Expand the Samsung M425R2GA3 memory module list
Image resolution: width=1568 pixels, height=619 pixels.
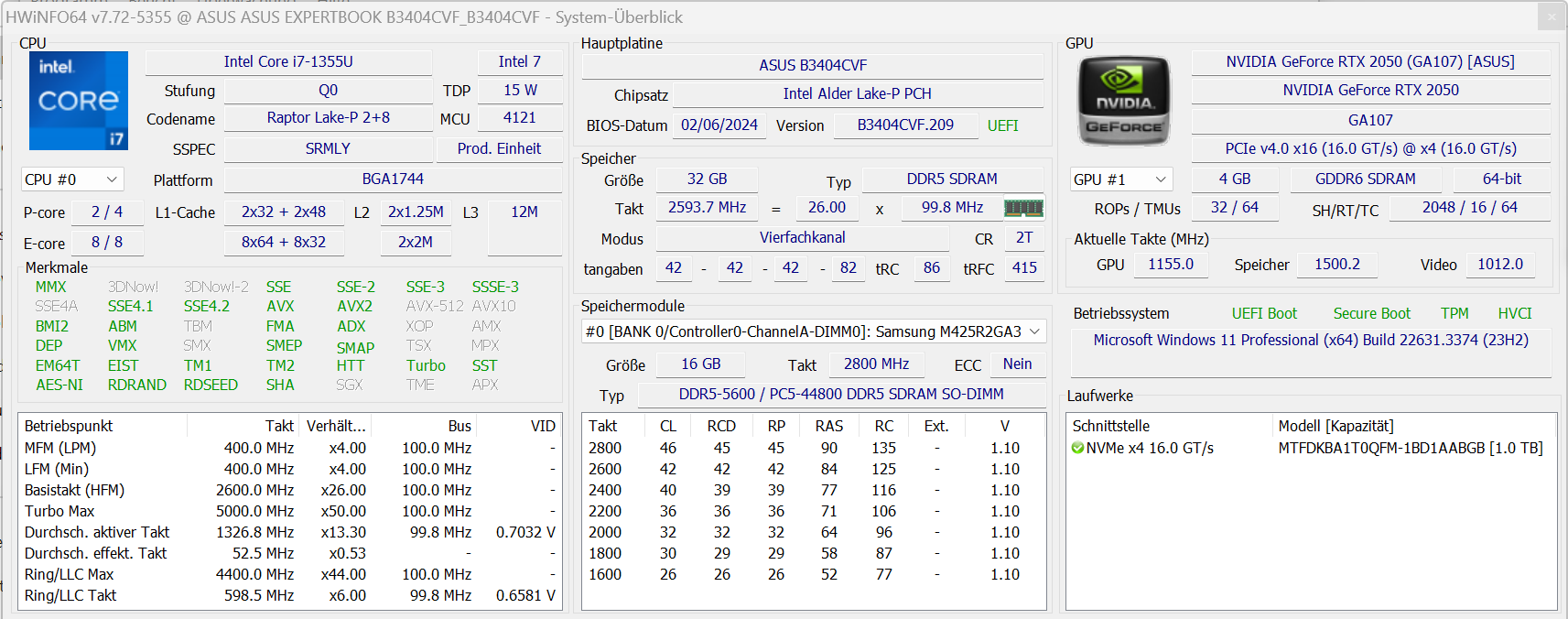1034,331
